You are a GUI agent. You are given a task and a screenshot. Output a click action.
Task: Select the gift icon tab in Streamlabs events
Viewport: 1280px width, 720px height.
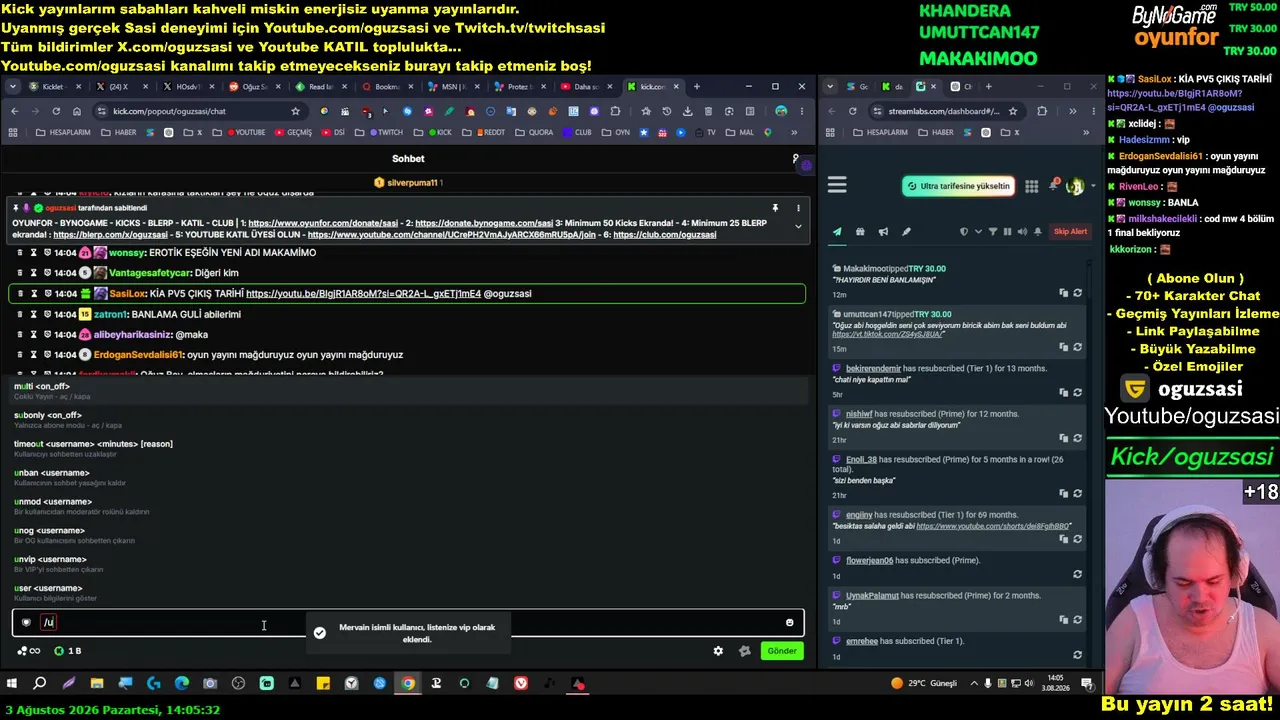coord(860,232)
